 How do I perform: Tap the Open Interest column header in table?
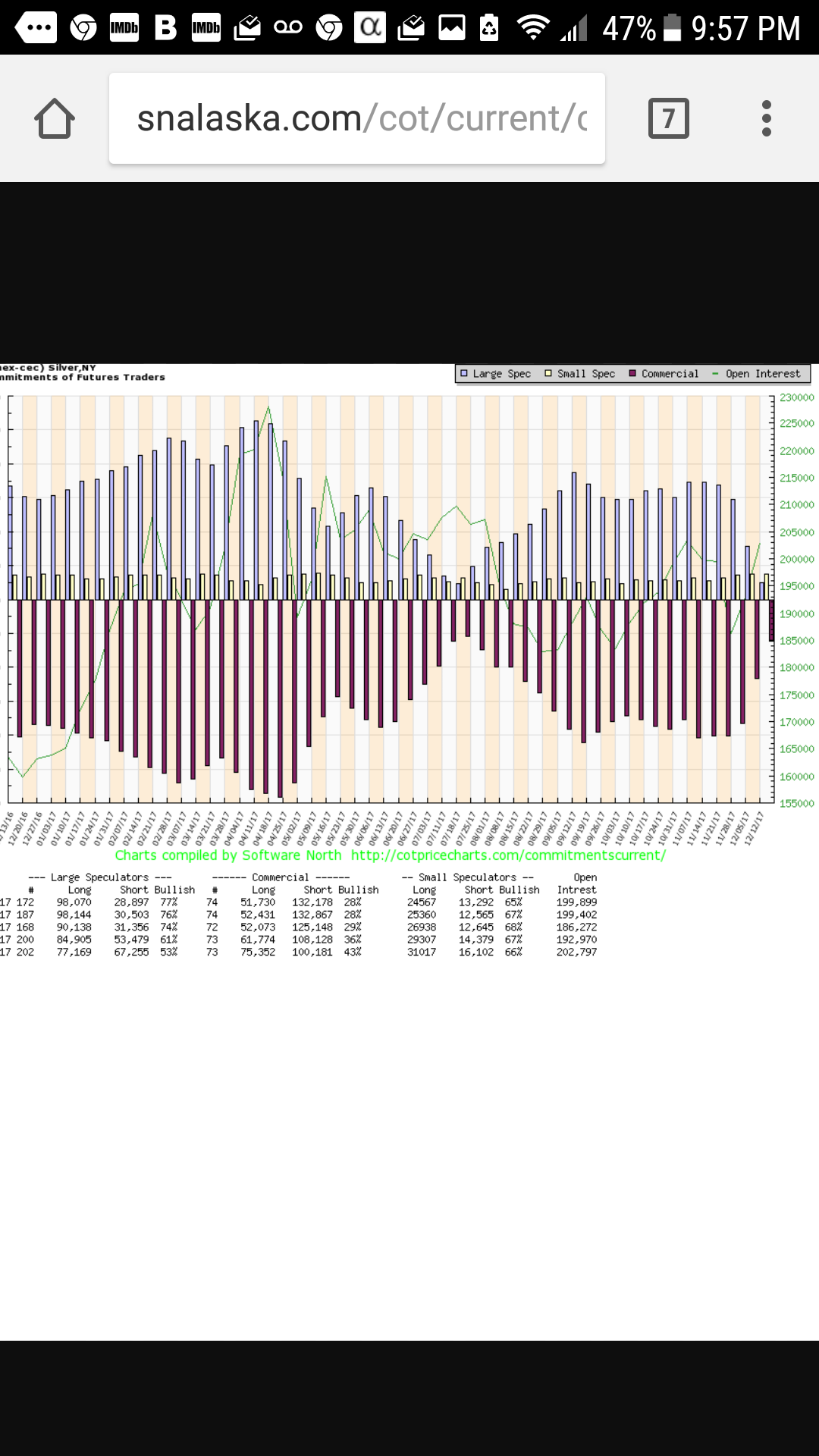coord(580,883)
